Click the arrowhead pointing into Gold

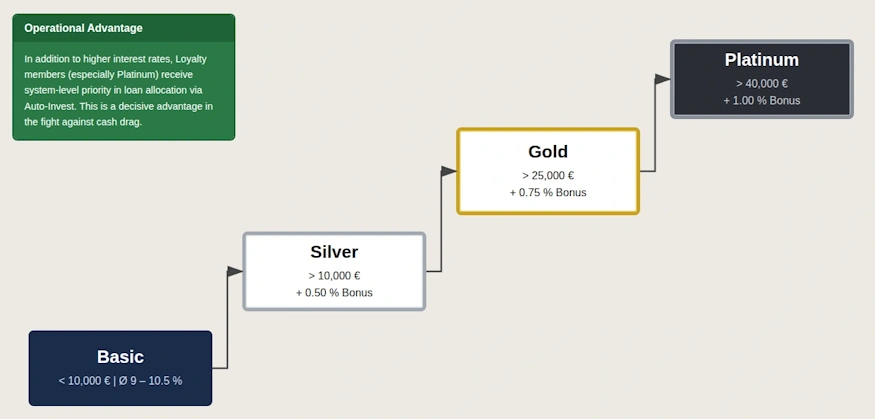[x=449, y=171]
